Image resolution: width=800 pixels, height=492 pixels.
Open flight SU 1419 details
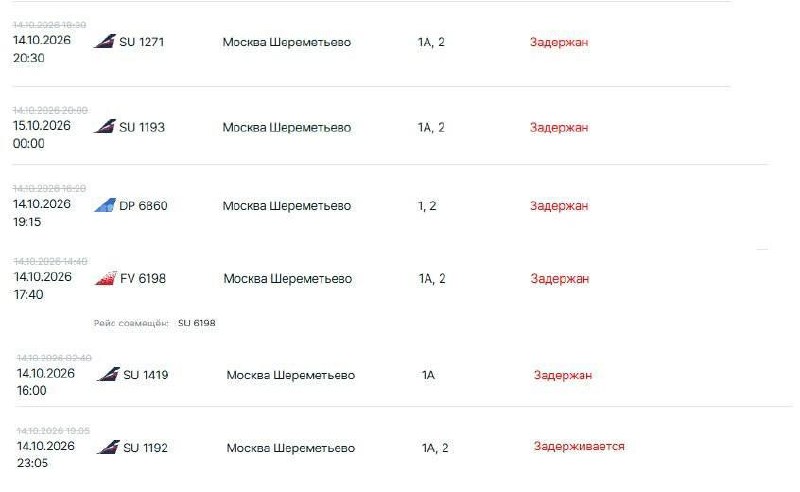[x=145, y=375]
